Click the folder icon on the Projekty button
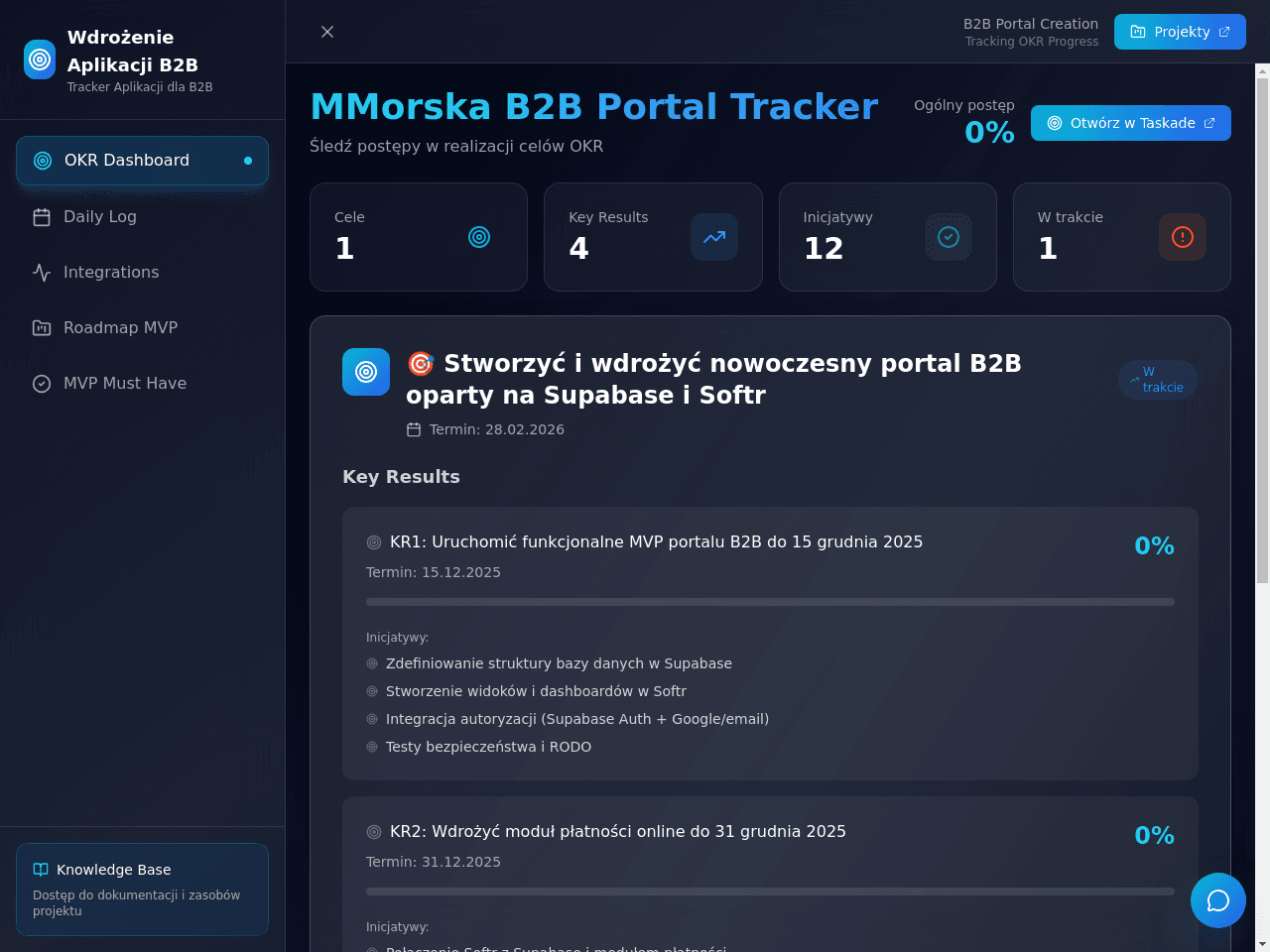Viewport: 1270px width, 952px height. click(1138, 32)
